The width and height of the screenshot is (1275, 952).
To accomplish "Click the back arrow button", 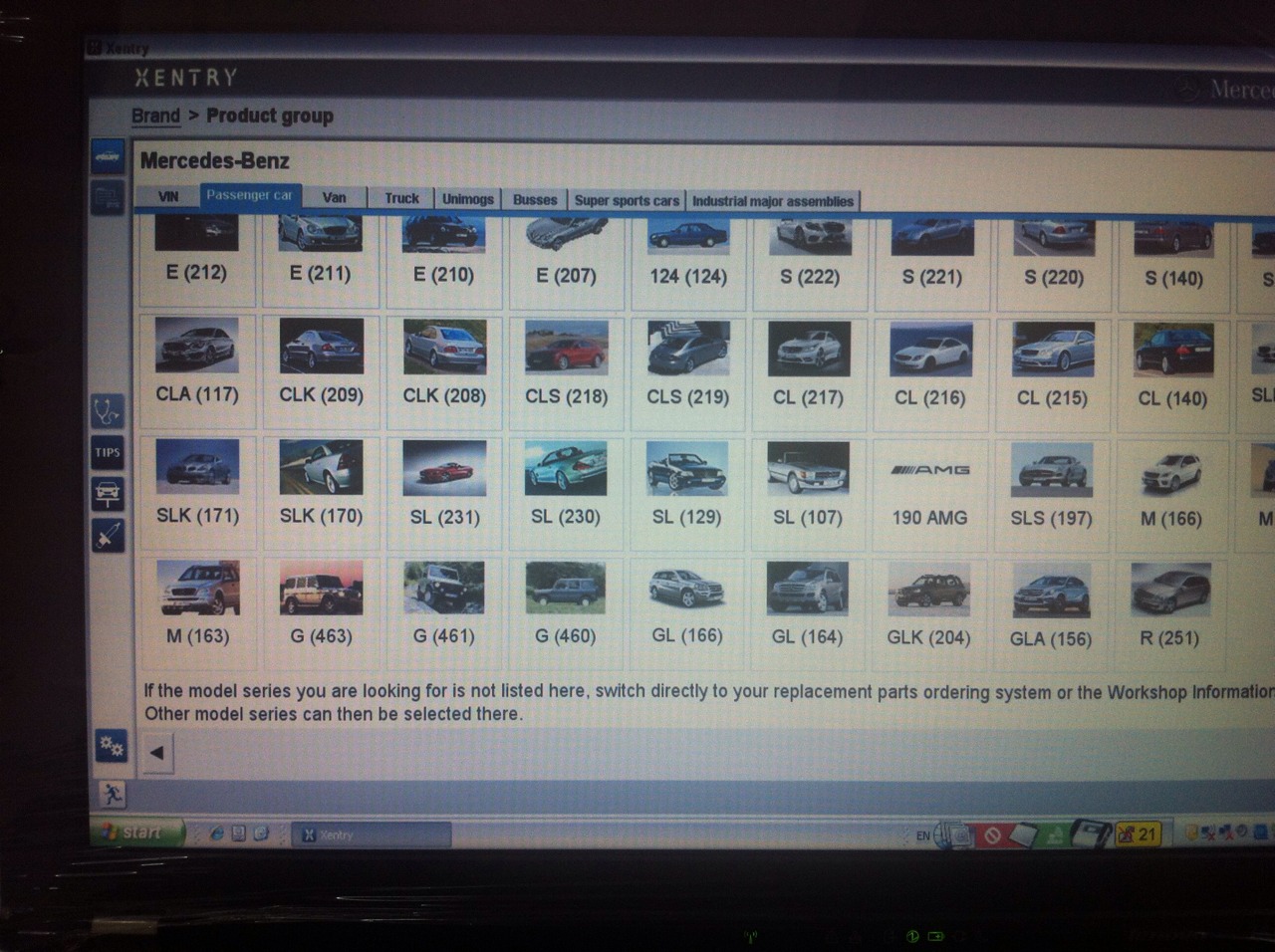I will coord(156,753).
